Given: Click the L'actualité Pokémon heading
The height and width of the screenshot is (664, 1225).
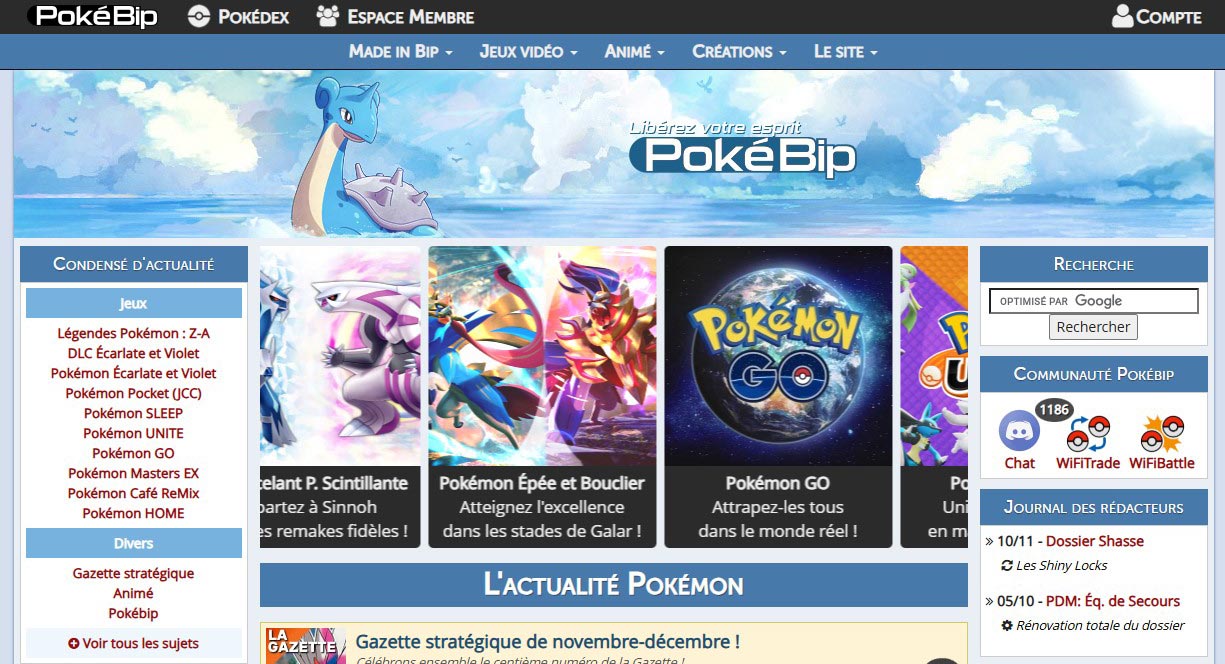Looking at the screenshot, I should (x=614, y=585).
